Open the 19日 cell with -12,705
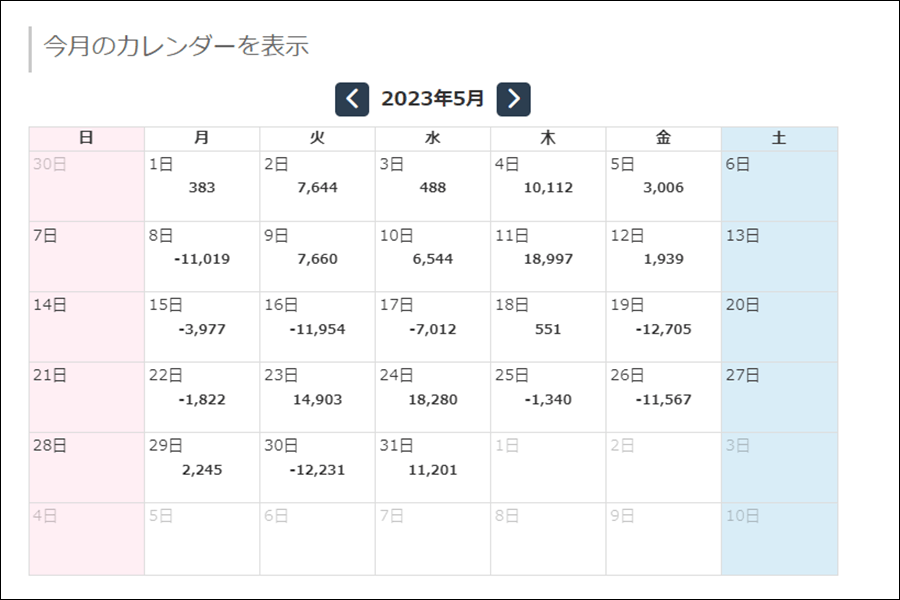Screen dimensions: 900x600 pos(664,327)
